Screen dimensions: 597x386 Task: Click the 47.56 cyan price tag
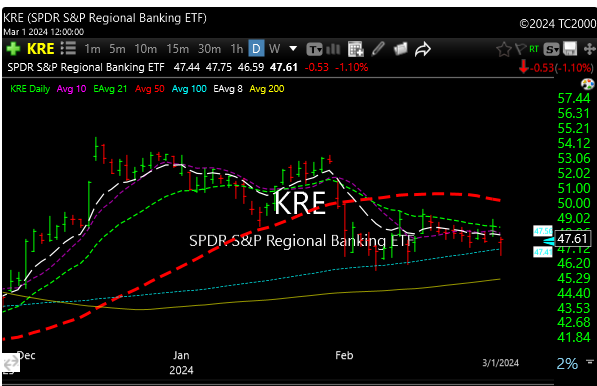pyautogui.click(x=543, y=231)
